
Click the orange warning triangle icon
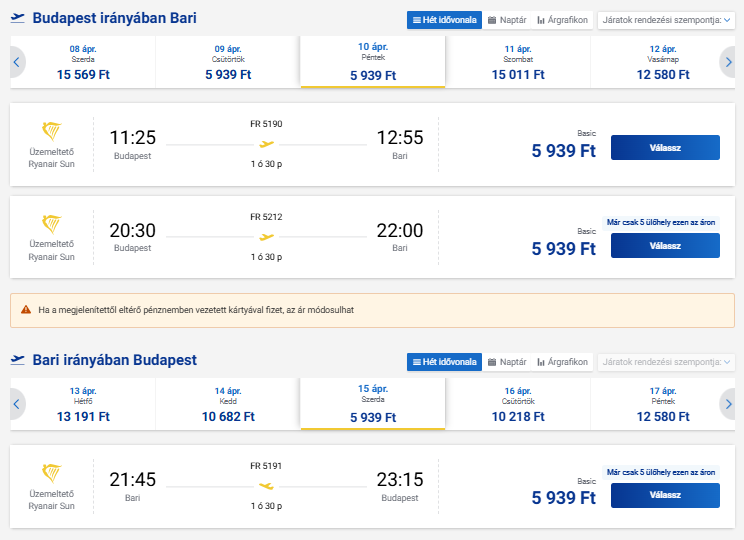(26, 310)
